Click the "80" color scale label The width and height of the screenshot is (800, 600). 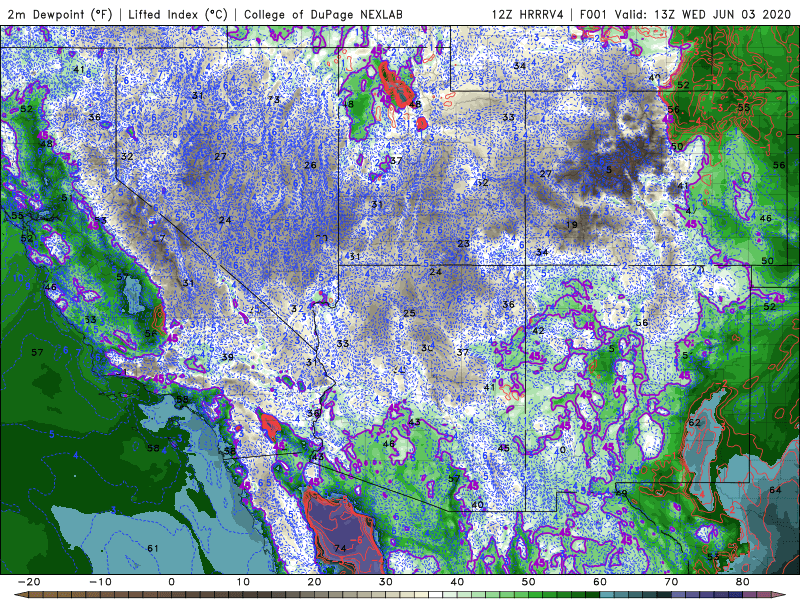743,582
